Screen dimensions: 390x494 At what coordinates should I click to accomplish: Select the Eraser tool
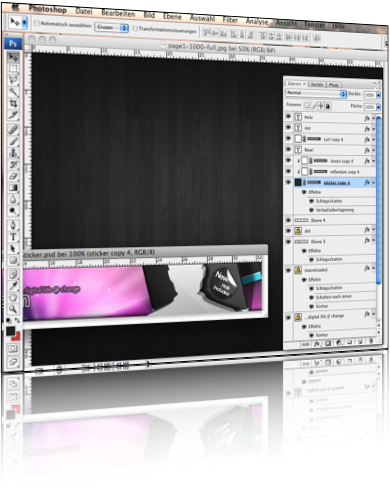[13, 176]
